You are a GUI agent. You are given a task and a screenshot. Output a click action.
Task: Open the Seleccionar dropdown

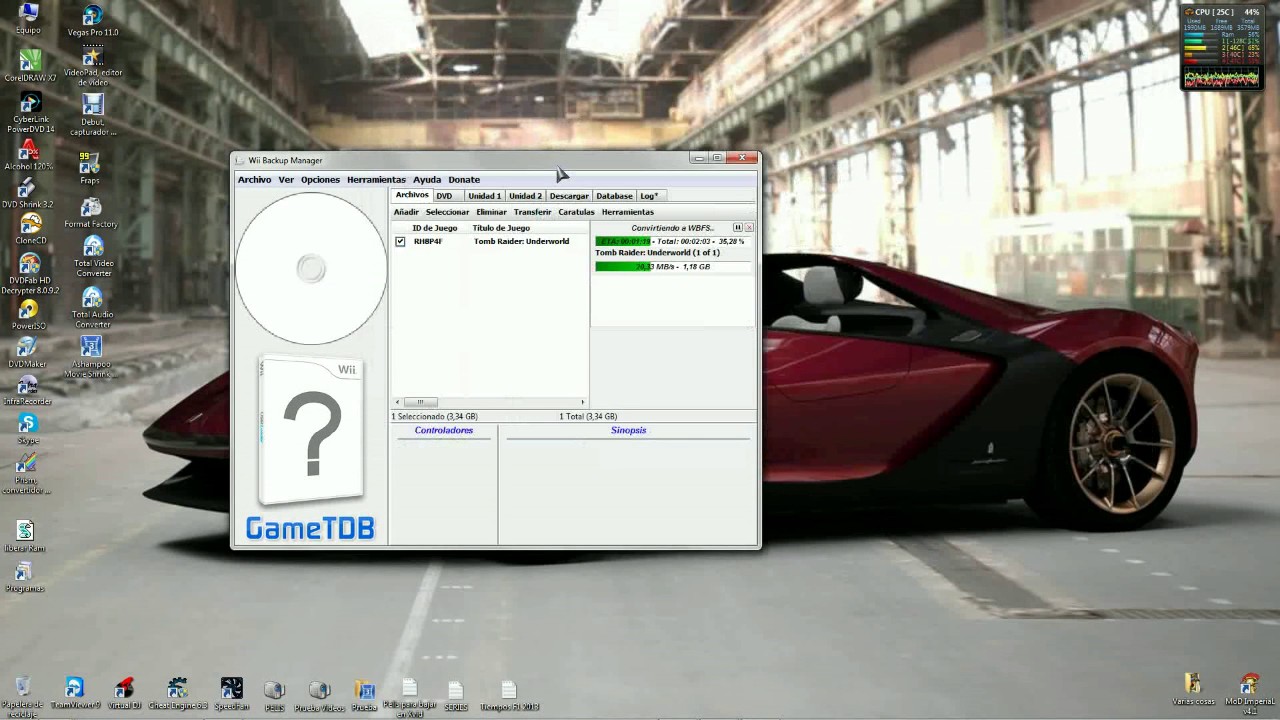coord(447,212)
